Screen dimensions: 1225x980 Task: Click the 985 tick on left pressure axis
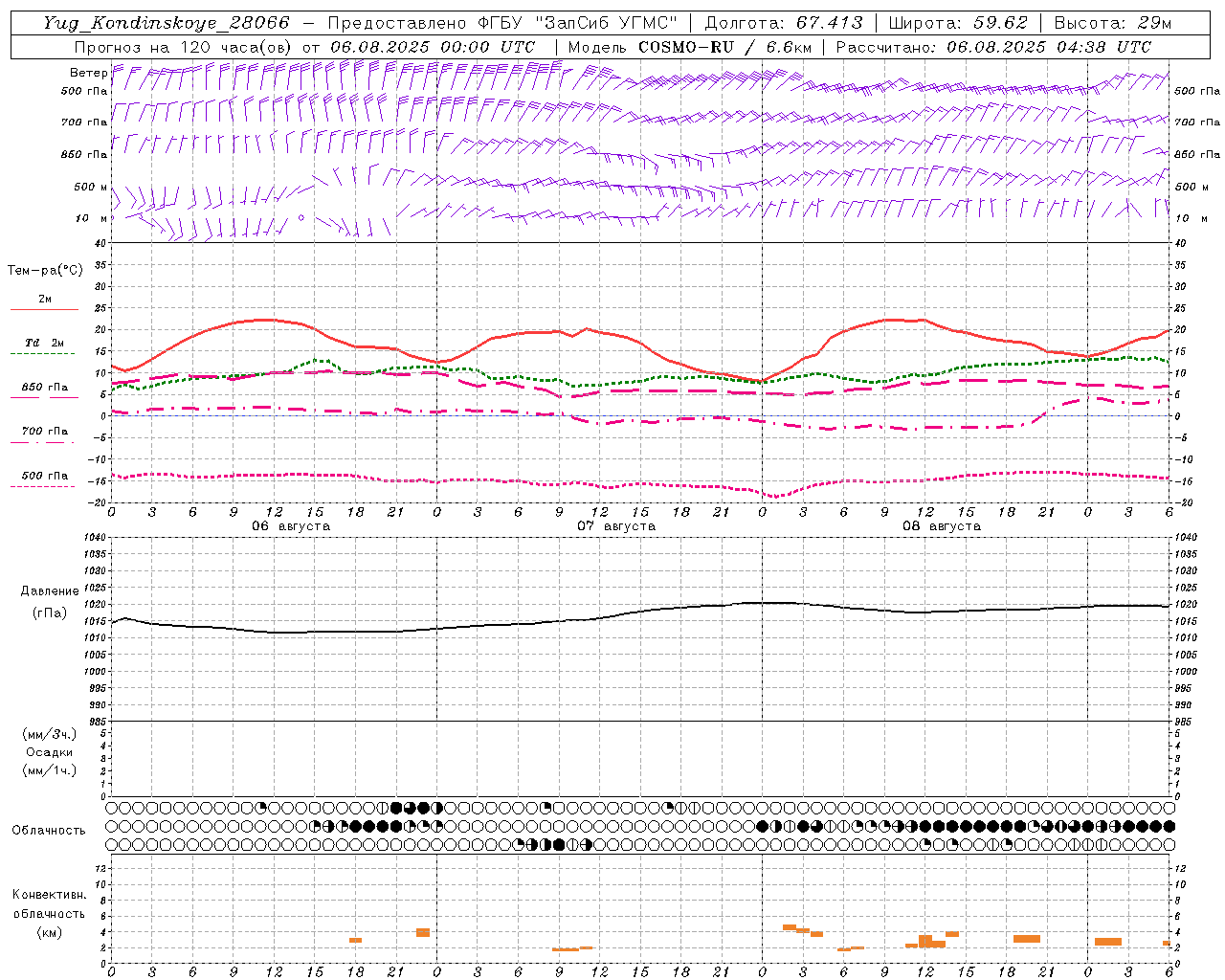click(x=97, y=722)
